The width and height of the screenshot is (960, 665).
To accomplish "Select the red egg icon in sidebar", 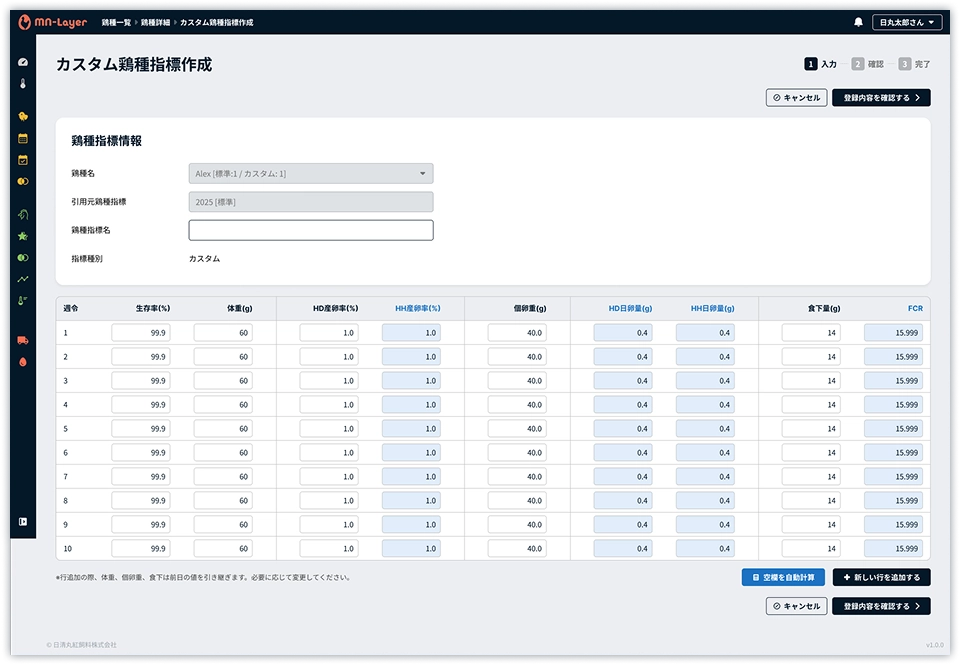I will pyautogui.click(x=23, y=361).
